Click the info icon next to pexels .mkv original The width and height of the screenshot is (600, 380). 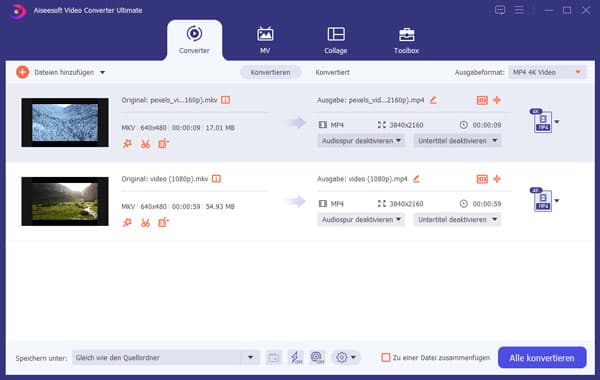[x=225, y=100]
